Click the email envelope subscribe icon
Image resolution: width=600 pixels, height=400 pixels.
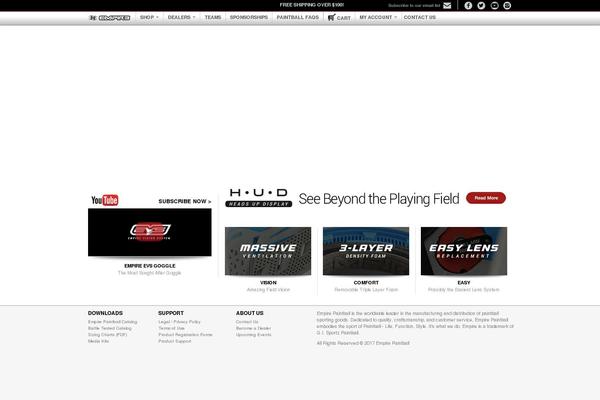click(x=447, y=5)
